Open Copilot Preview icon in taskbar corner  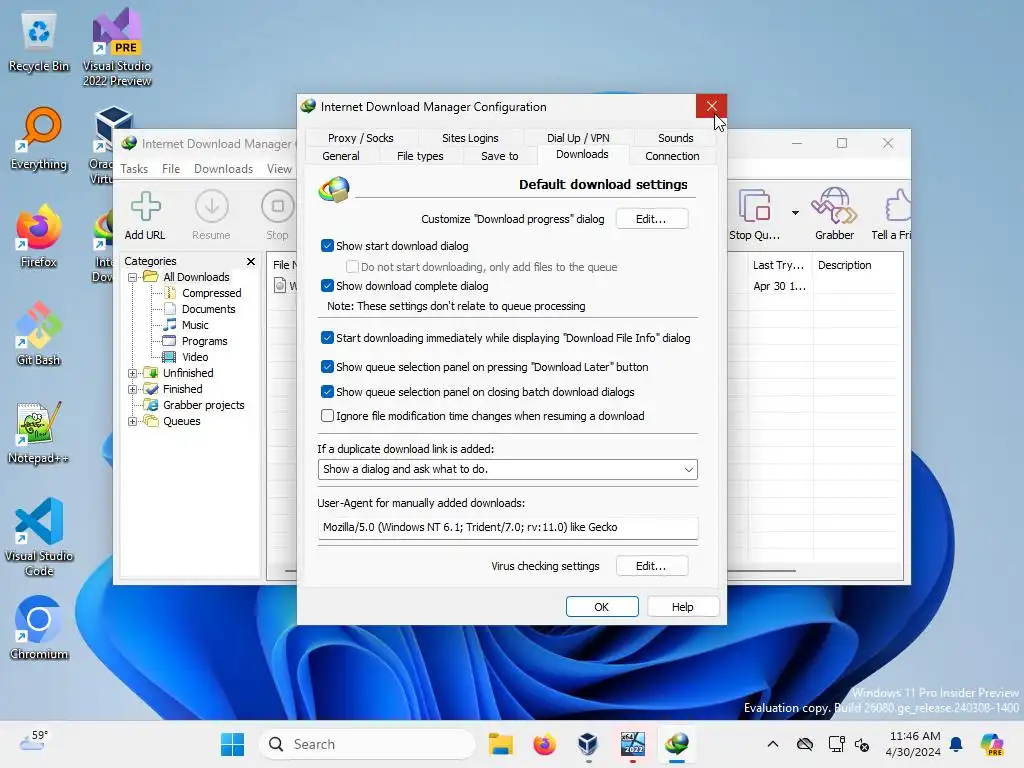992,744
